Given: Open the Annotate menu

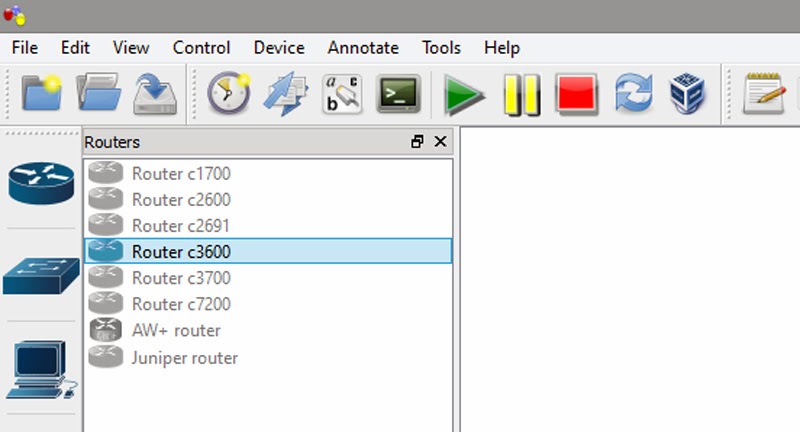Looking at the screenshot, I should tap(363, 47).
